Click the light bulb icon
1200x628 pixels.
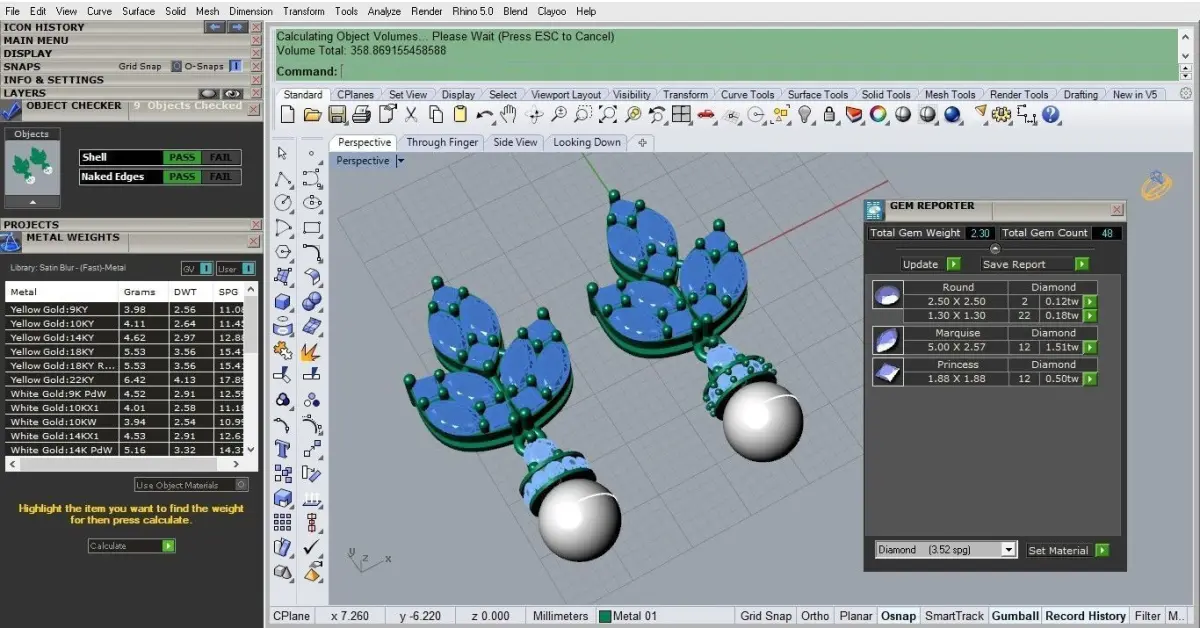(x=806, y=115)
